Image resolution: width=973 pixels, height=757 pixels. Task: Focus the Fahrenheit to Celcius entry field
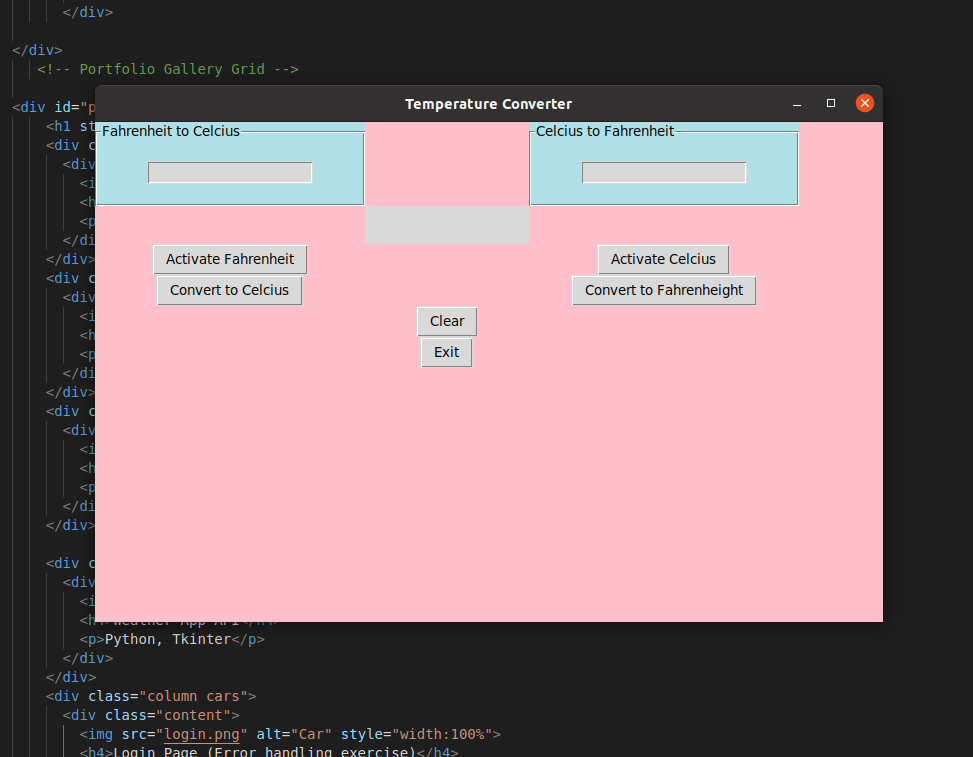(230, 172)
